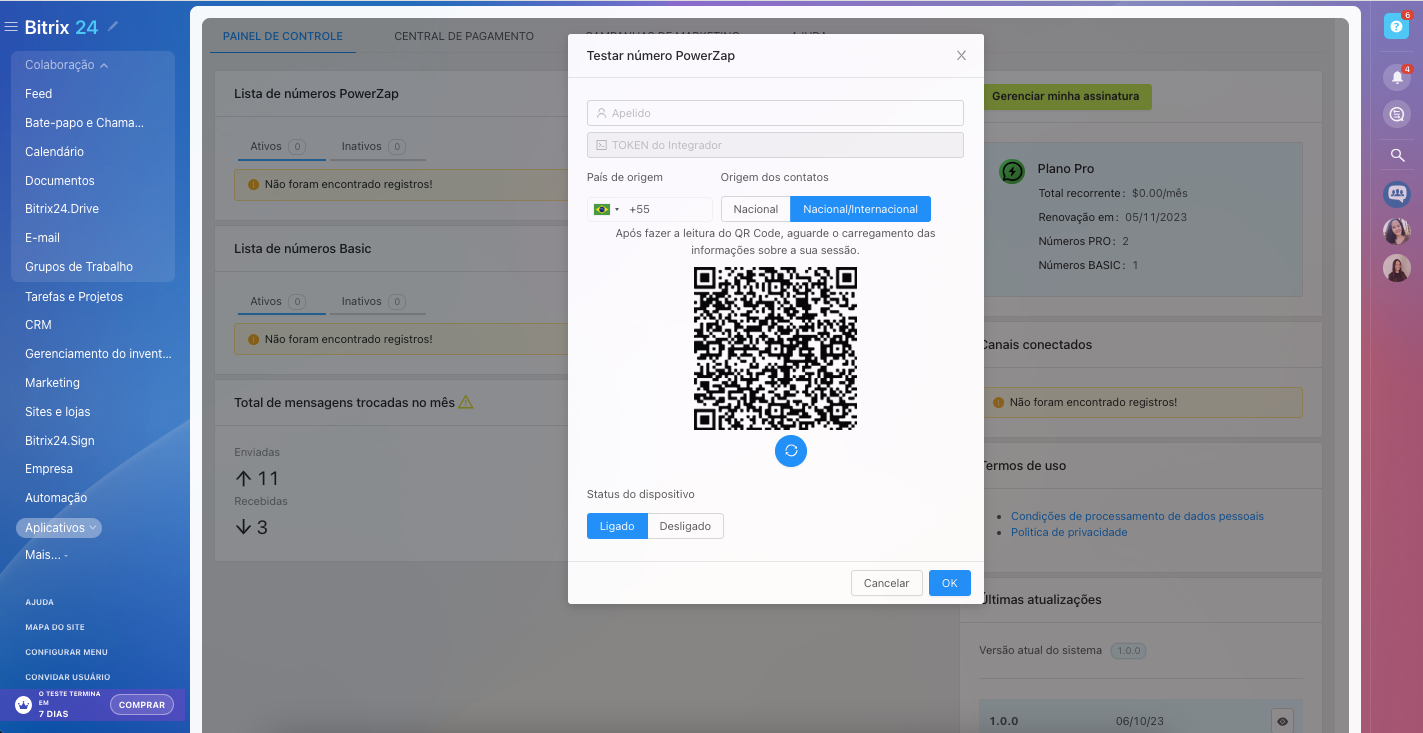The width and height of the screenshot is (1423, 733).
Task: Click the eye icon for version 1.0.0
Action: 1282,720
